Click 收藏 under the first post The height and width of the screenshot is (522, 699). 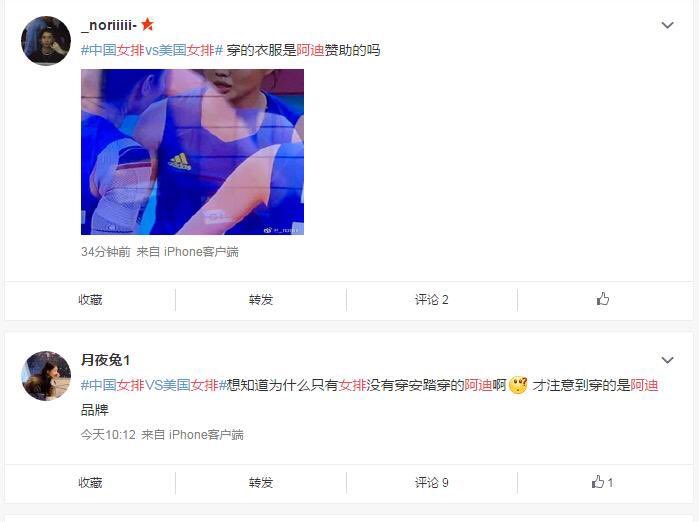coord(90,300)
